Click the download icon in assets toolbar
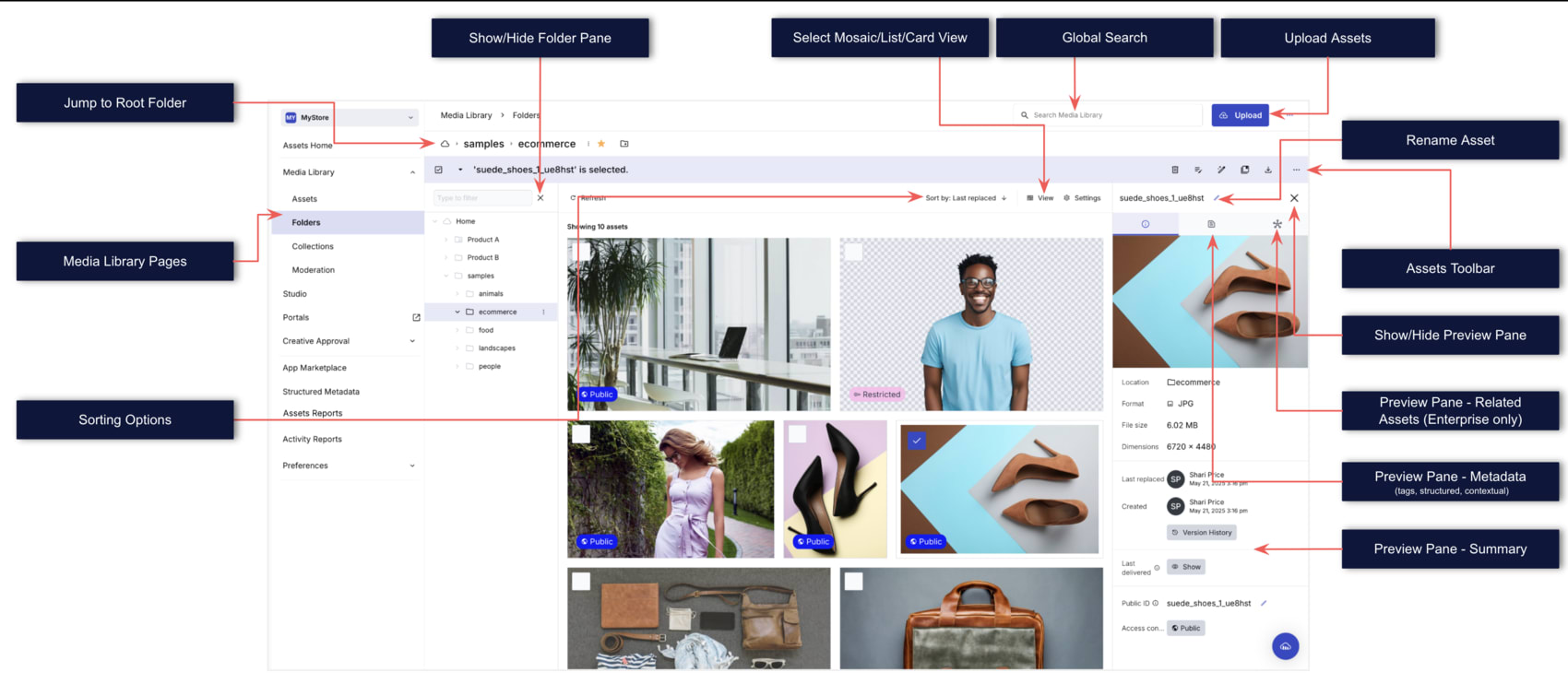1568x684 pixels. click(x=1267, y=170)
